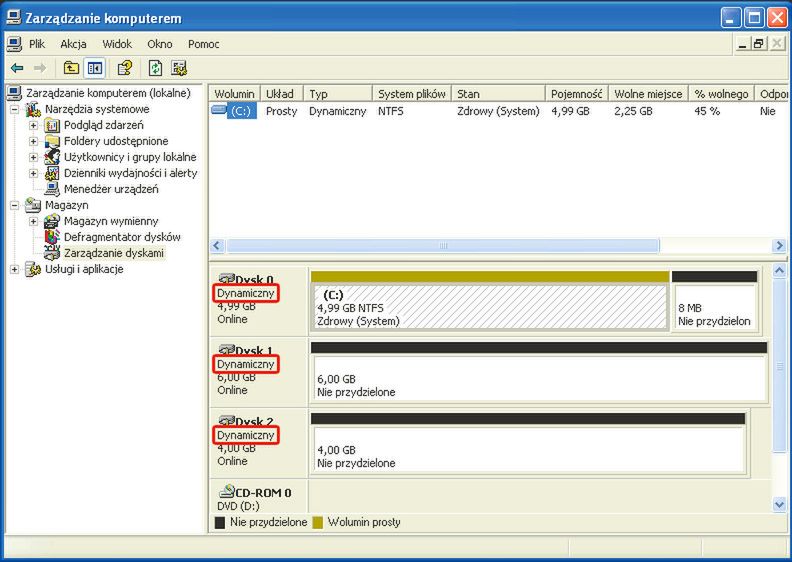Sort by the Pojemność column header

point(577,94)
